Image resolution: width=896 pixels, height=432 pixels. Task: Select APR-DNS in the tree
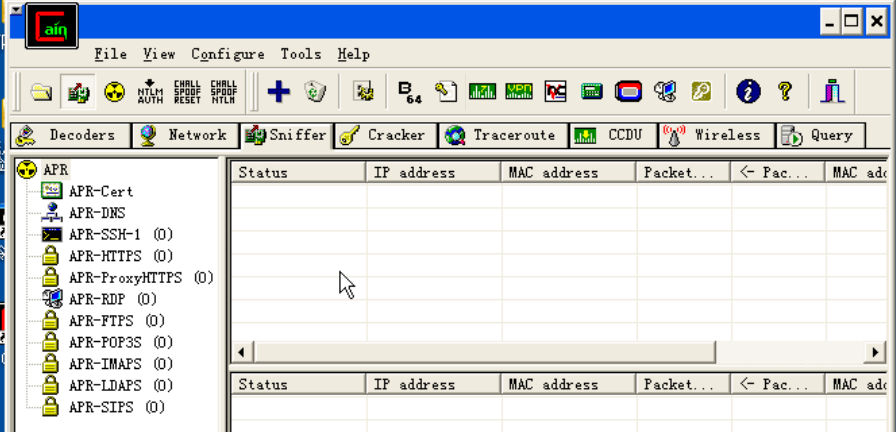point(97,213)
